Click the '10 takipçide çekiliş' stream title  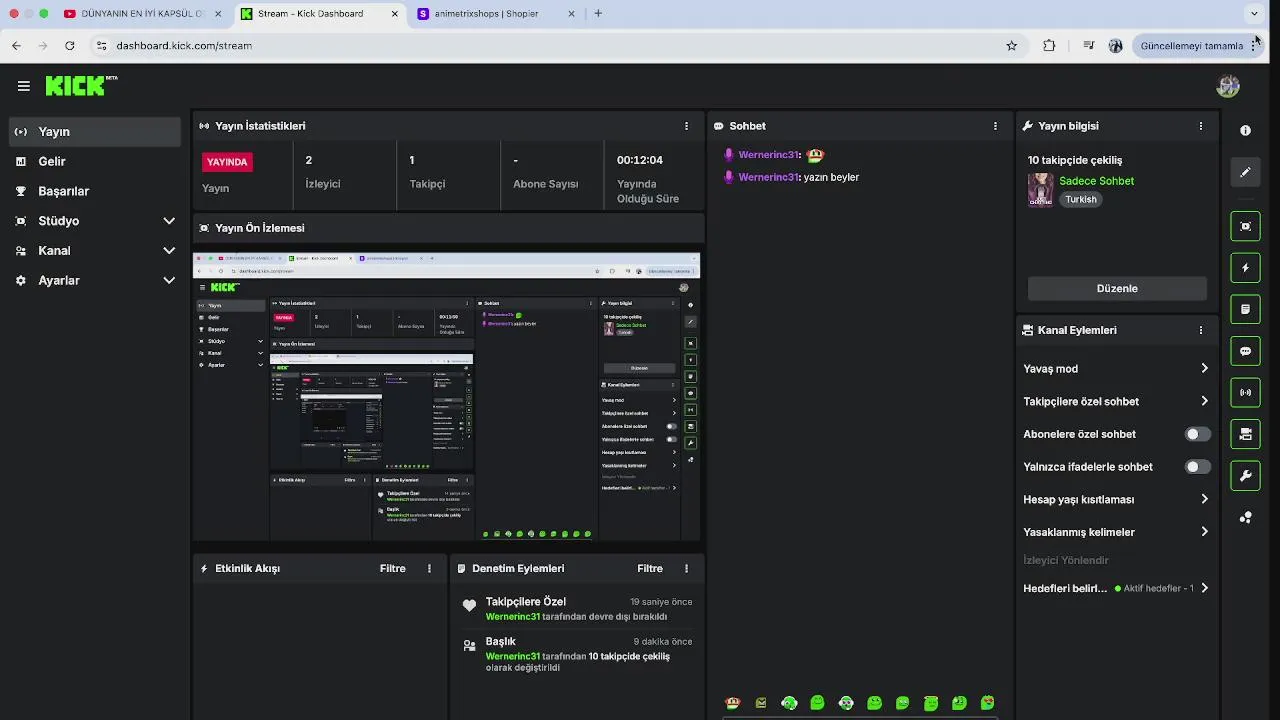click(x=1075, y=160)
